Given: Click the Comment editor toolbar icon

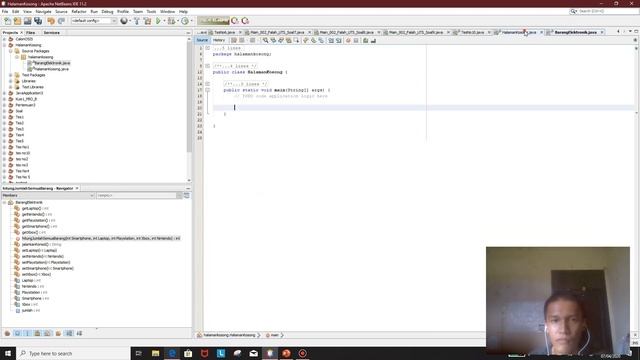Looking at the screenshot, I should coord(366,40).
